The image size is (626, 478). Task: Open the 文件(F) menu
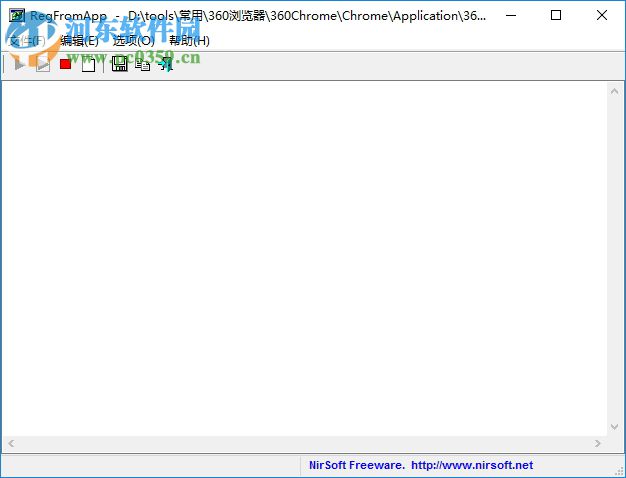tap(27, 41)
